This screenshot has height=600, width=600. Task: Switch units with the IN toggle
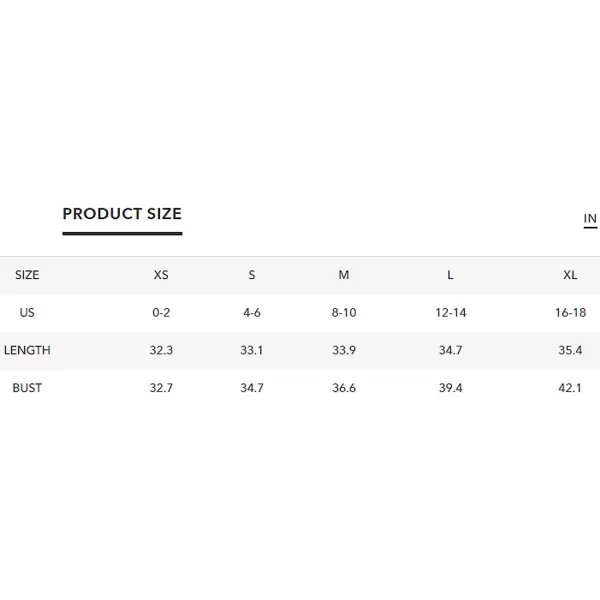pos(590,218)
